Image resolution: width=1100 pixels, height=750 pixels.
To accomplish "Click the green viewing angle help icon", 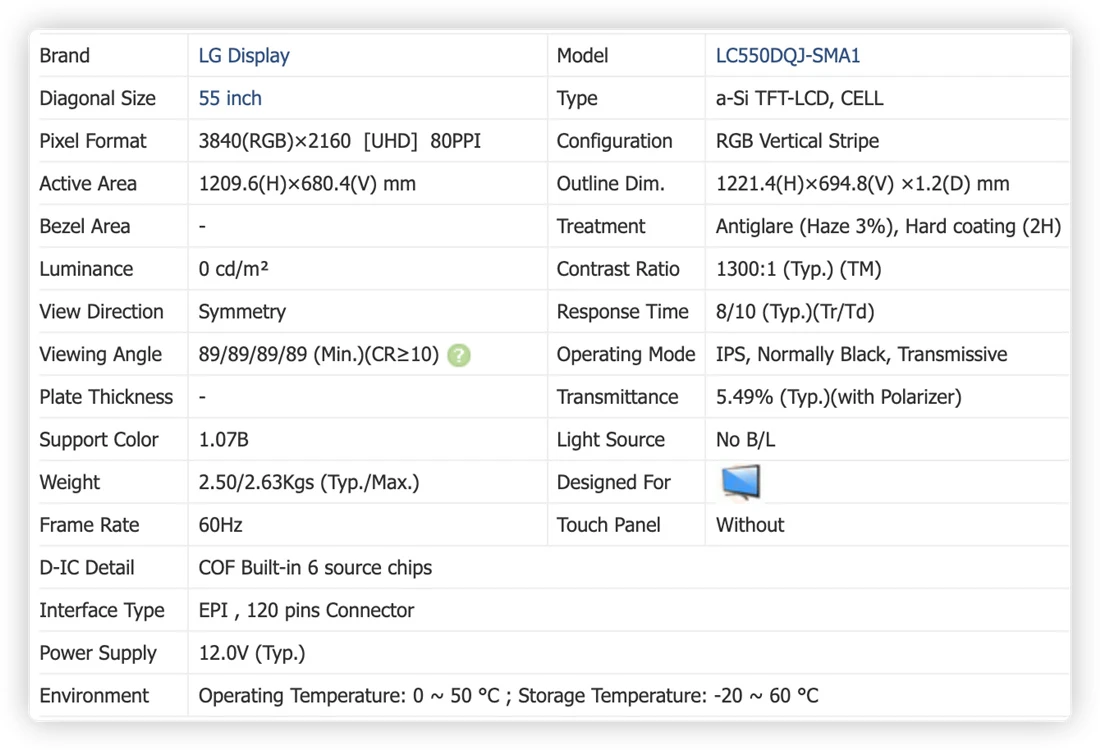I will [x=459, y=355].
